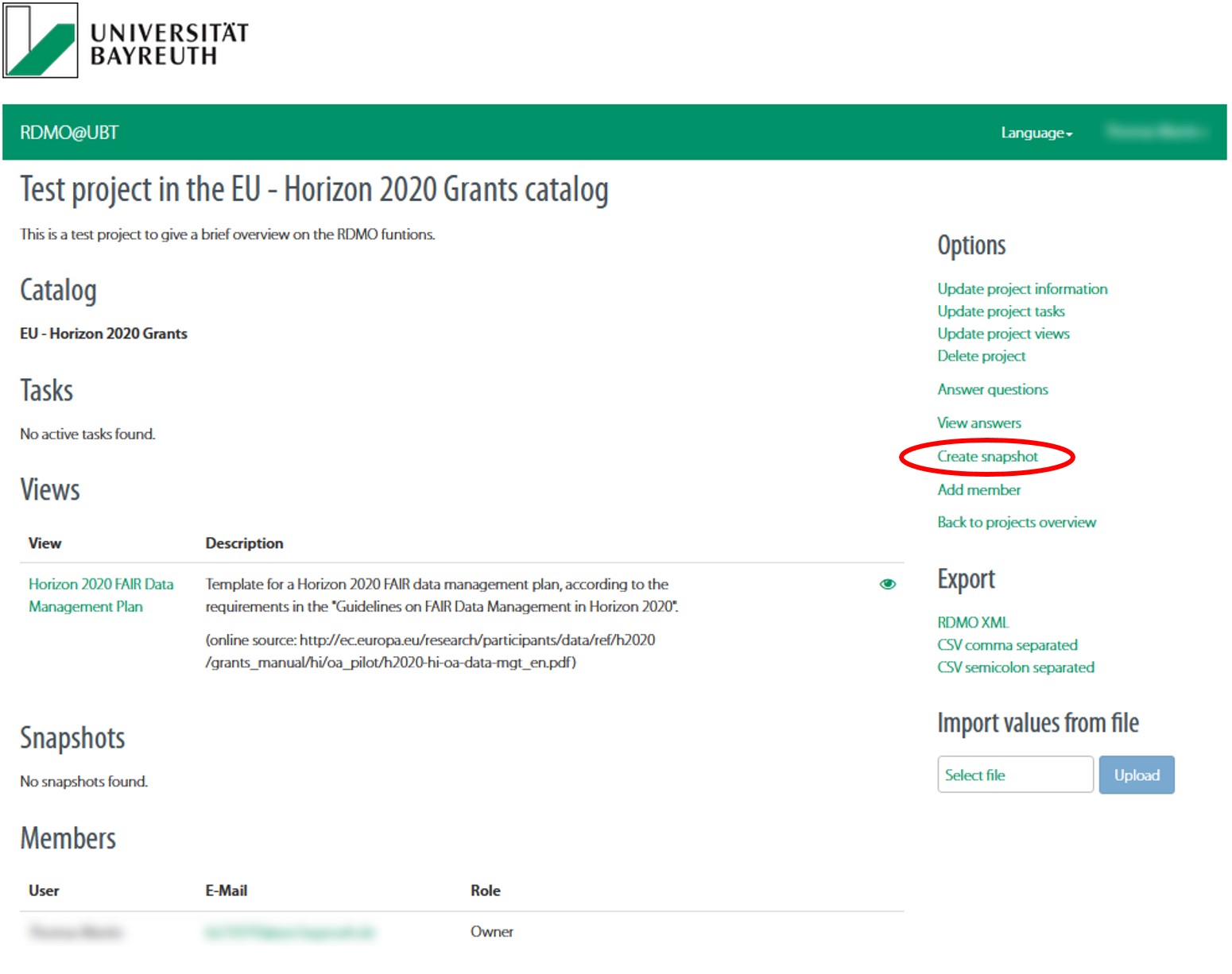This screenshot has width=1232, height=974.
Task: Click the Snapshots section heading
Action: pos(72,739)
